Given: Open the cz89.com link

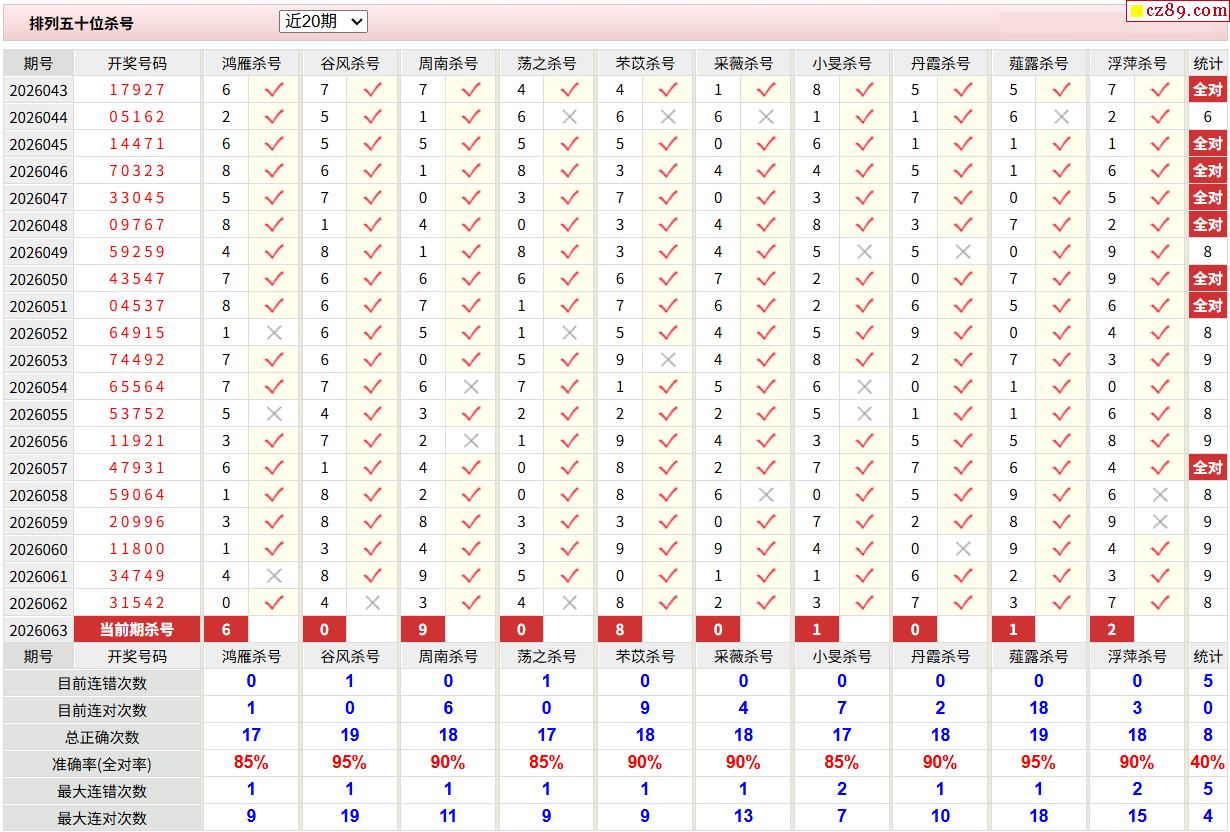Looking at the screenshot, I should click(x=1177, y=11).
